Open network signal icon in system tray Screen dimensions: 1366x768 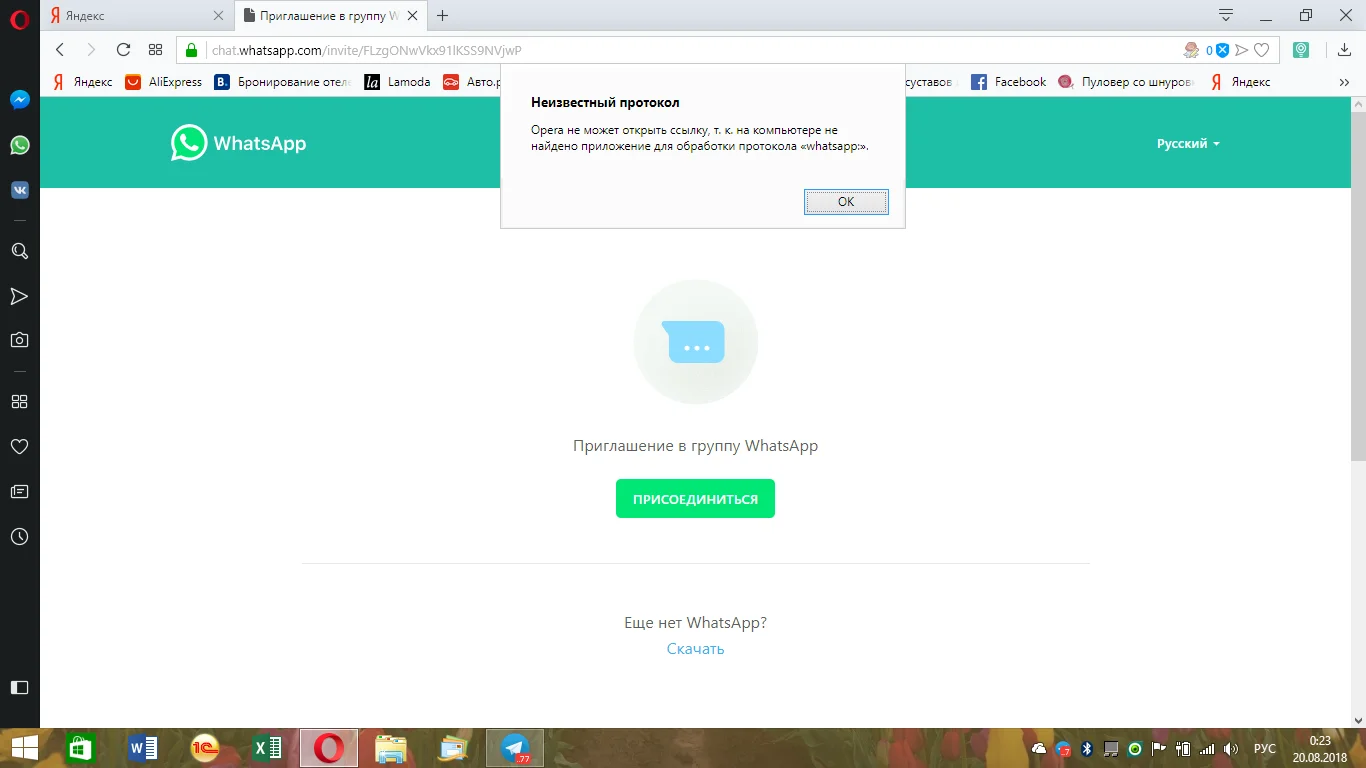(1207, 749)
